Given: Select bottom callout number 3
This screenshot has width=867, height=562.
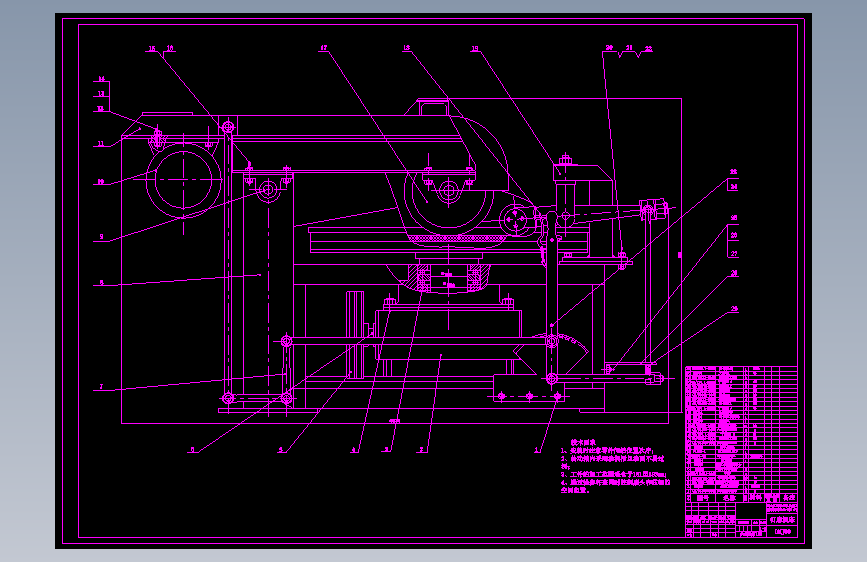Looking at the screenshot, I should click(x=387, y=450).
